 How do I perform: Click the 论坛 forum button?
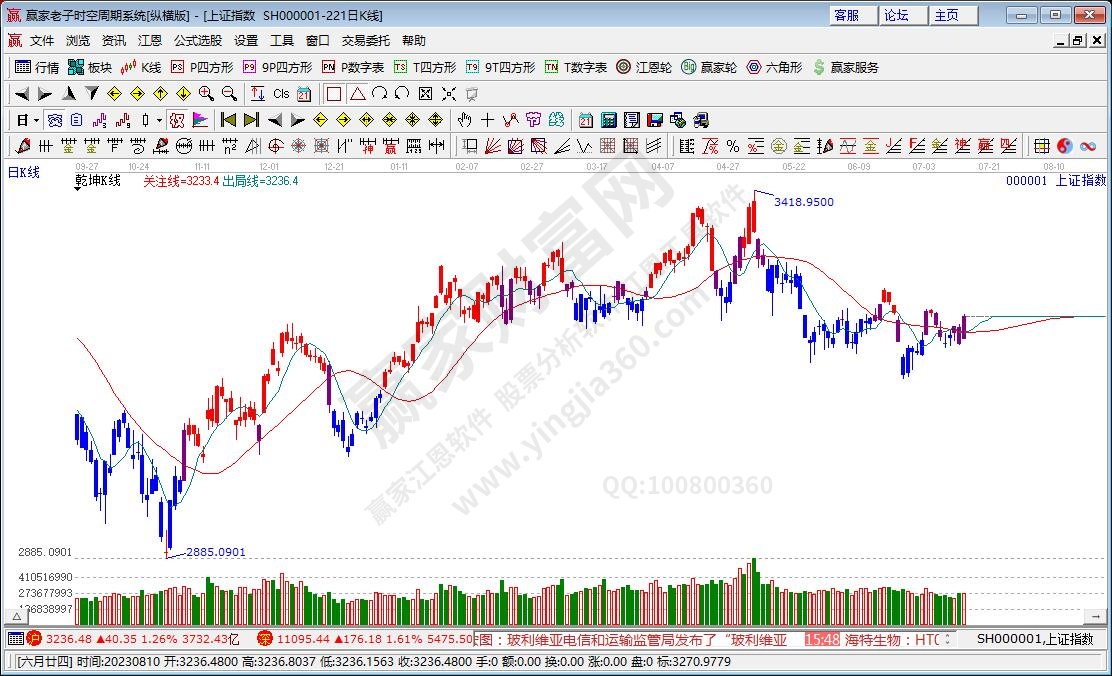pos(896,15)
